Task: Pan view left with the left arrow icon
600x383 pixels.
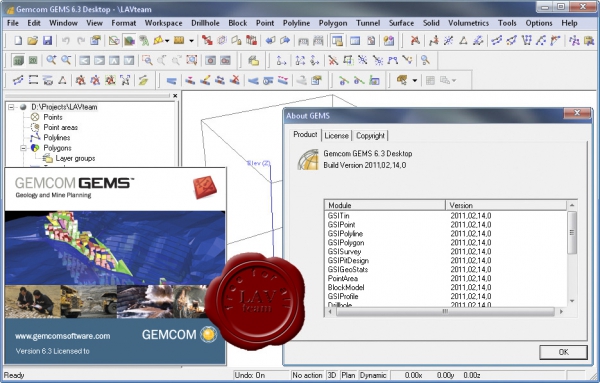Action: click(x=85, y=60)
